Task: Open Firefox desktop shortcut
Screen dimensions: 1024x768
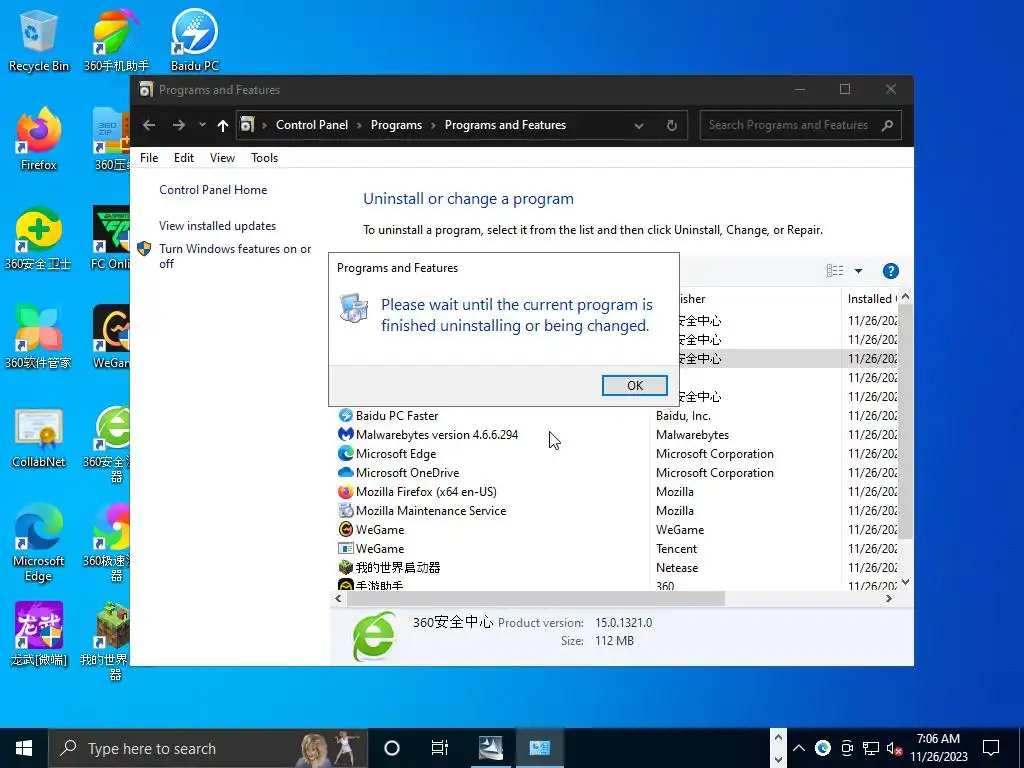Action: [39, 140]
